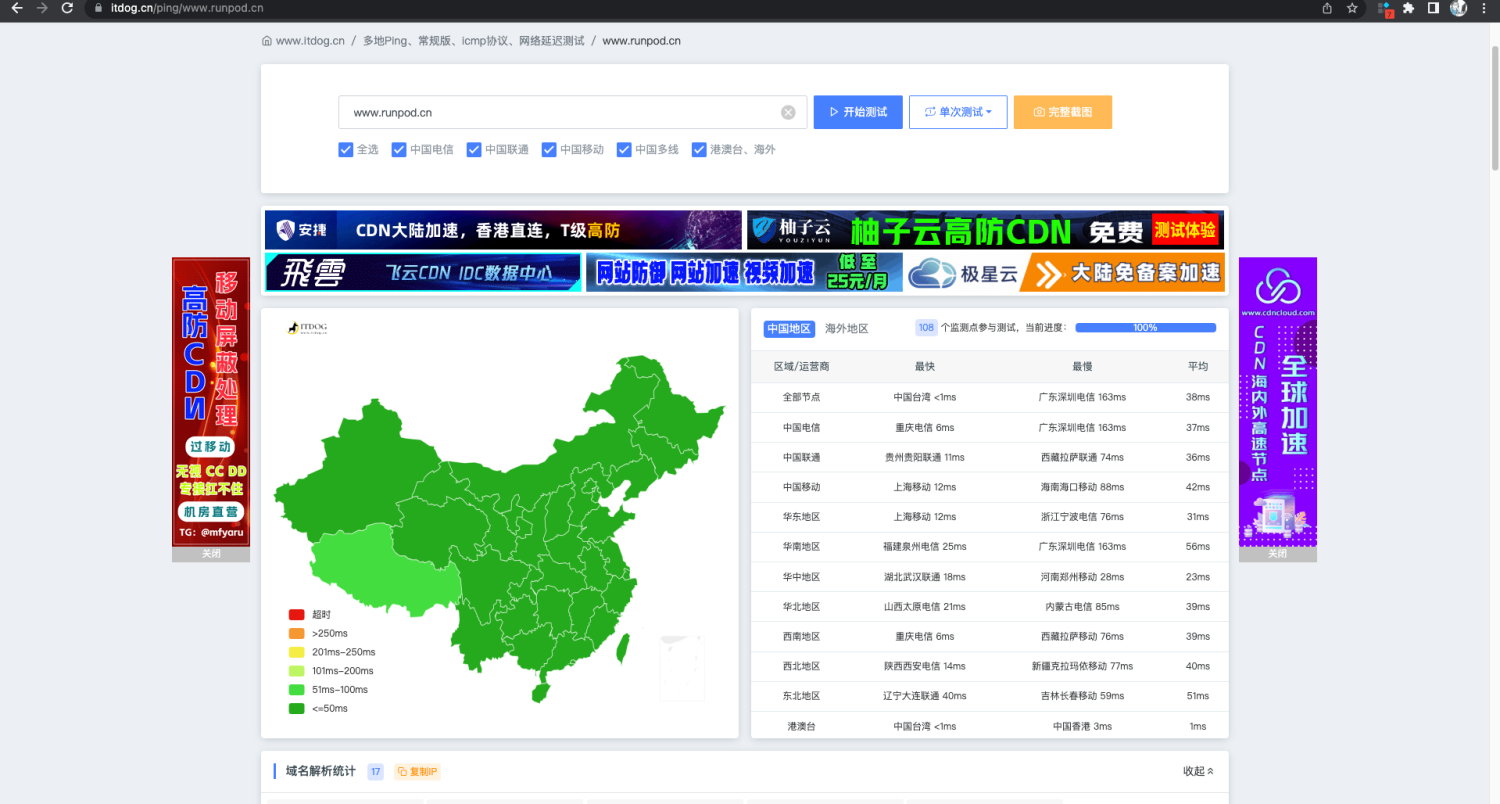The width and height of the screenshot is (1500, 804).
Task: Open the 安捷 CDN banner ad
Action: 503,230
